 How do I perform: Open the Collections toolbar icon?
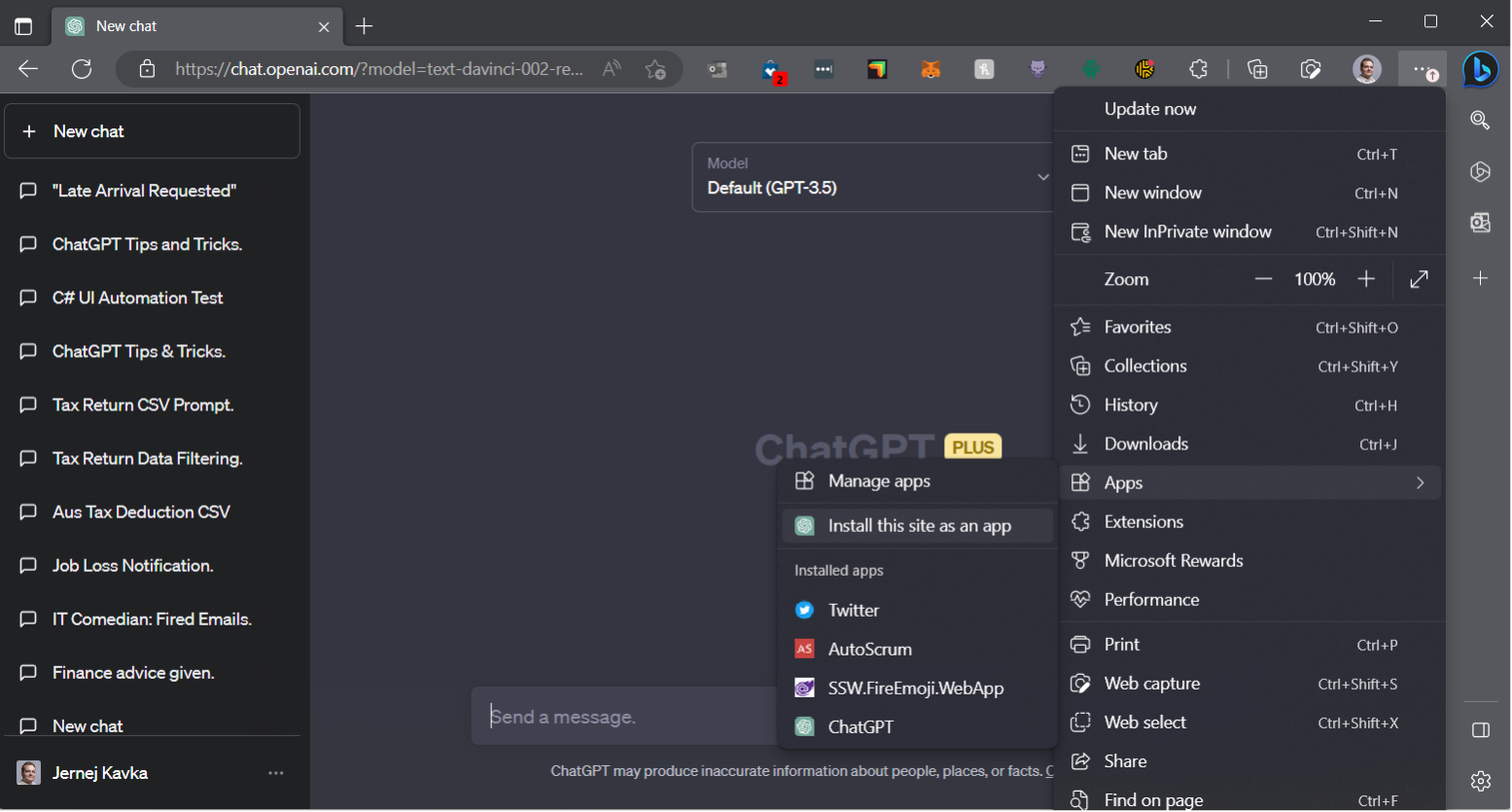(1257, 69)
